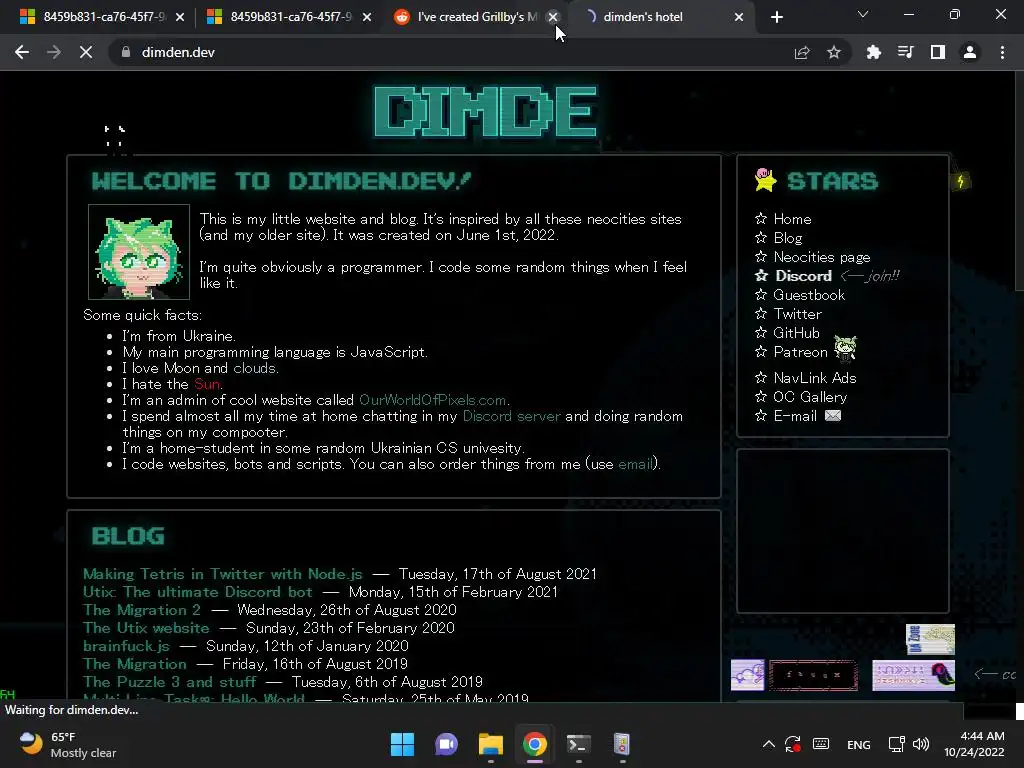Open Making Tetris in Twitter with Node.js post
The width and height of the screenshot is (1024, 768).
coord(222,573)
